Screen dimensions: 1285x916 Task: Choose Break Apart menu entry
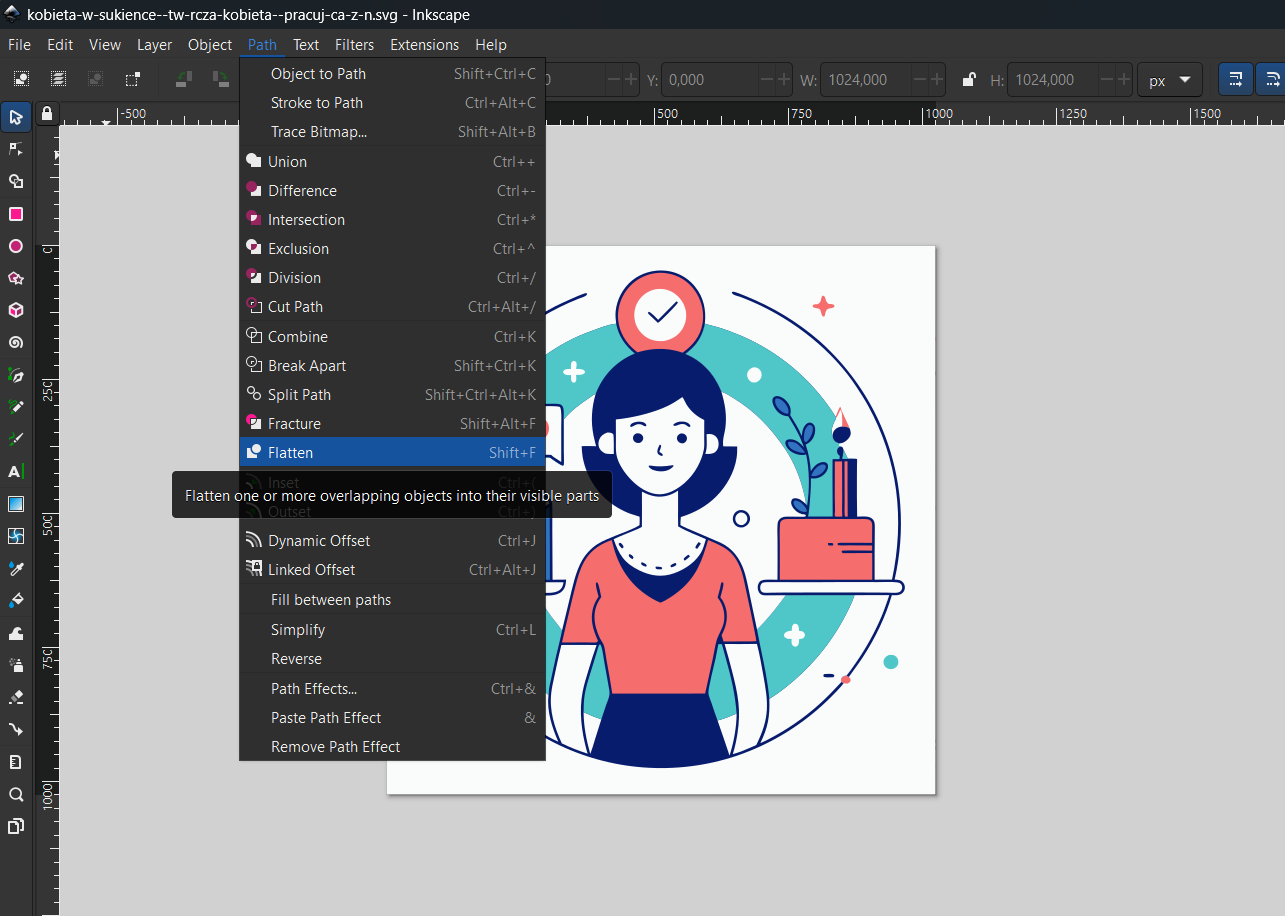pos(392,366)
